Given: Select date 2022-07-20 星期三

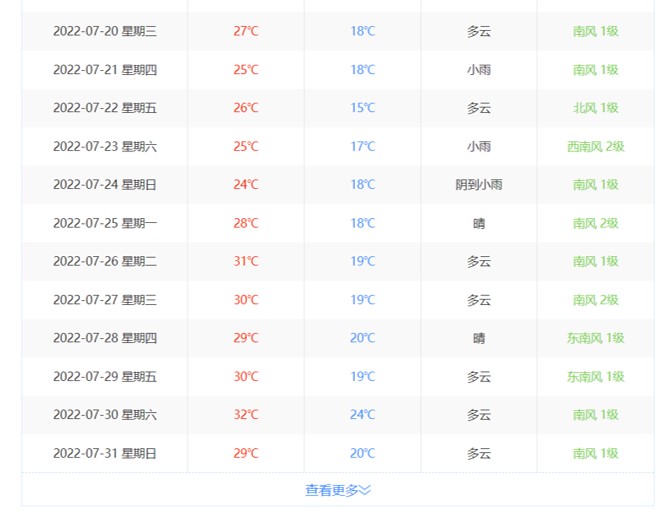Looking at the screenshot, I should [x=105, y=31].
